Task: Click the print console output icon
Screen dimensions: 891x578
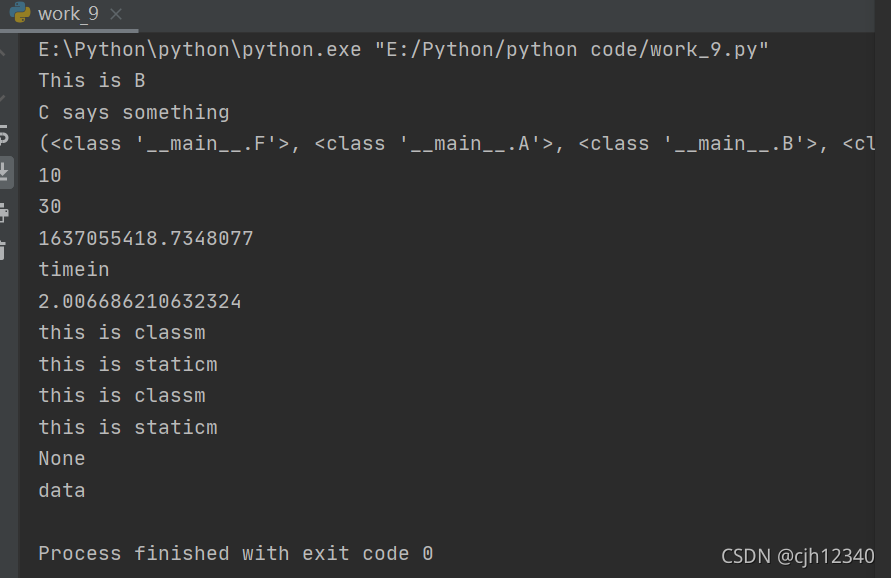Action: (4, 213)
